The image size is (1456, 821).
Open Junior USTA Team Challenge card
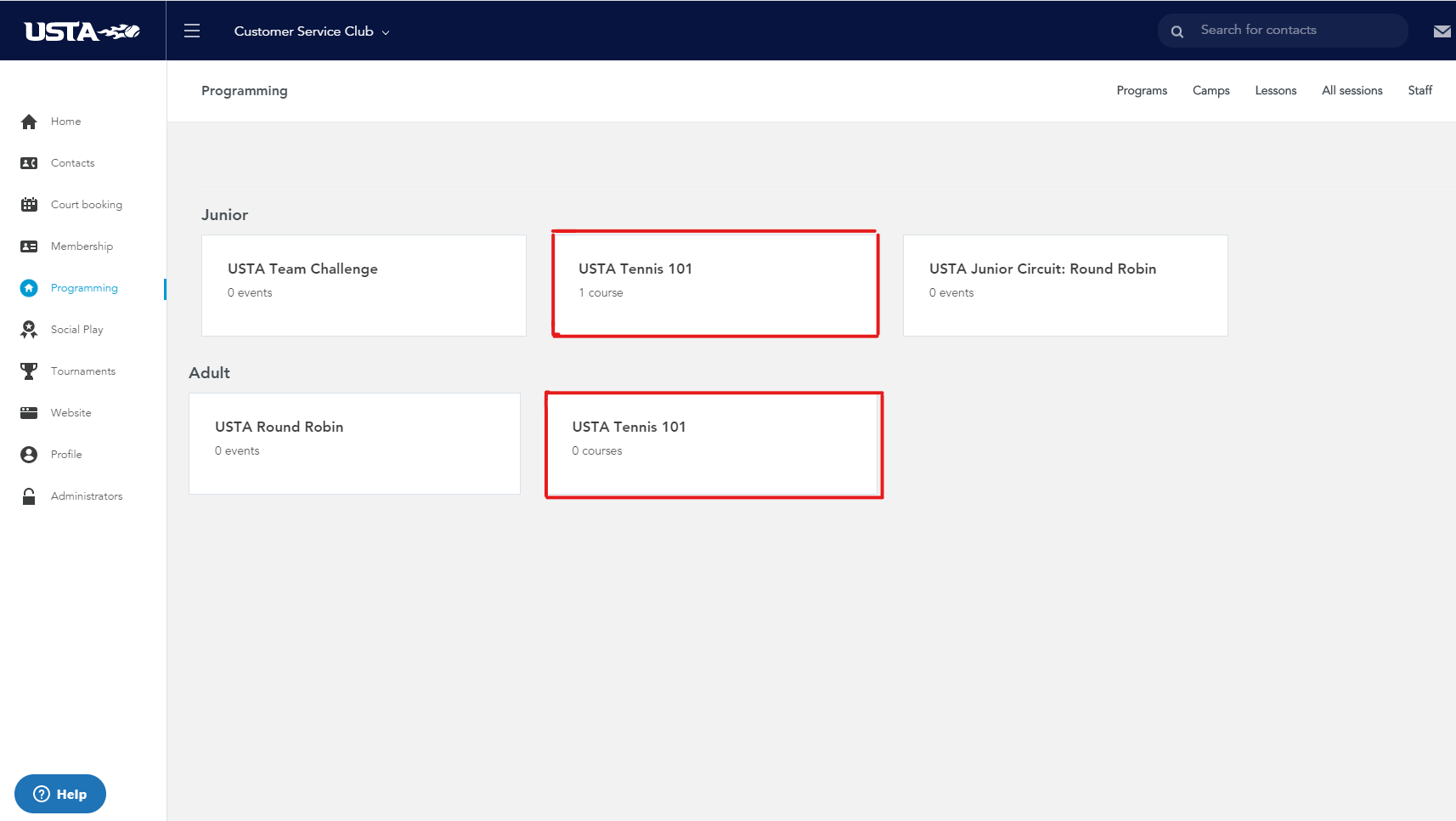(x=364, y=286)
